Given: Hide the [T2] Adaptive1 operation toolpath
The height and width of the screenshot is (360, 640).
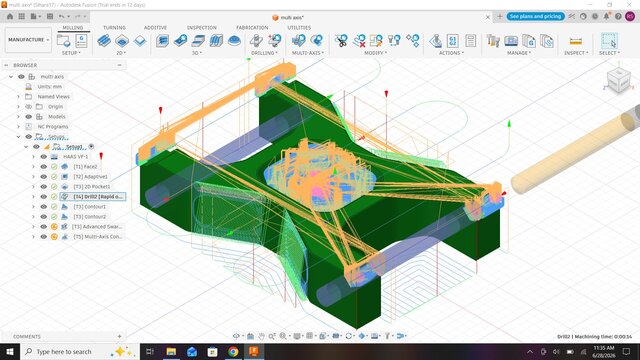Looking at the screenshot, I should 43,176.
